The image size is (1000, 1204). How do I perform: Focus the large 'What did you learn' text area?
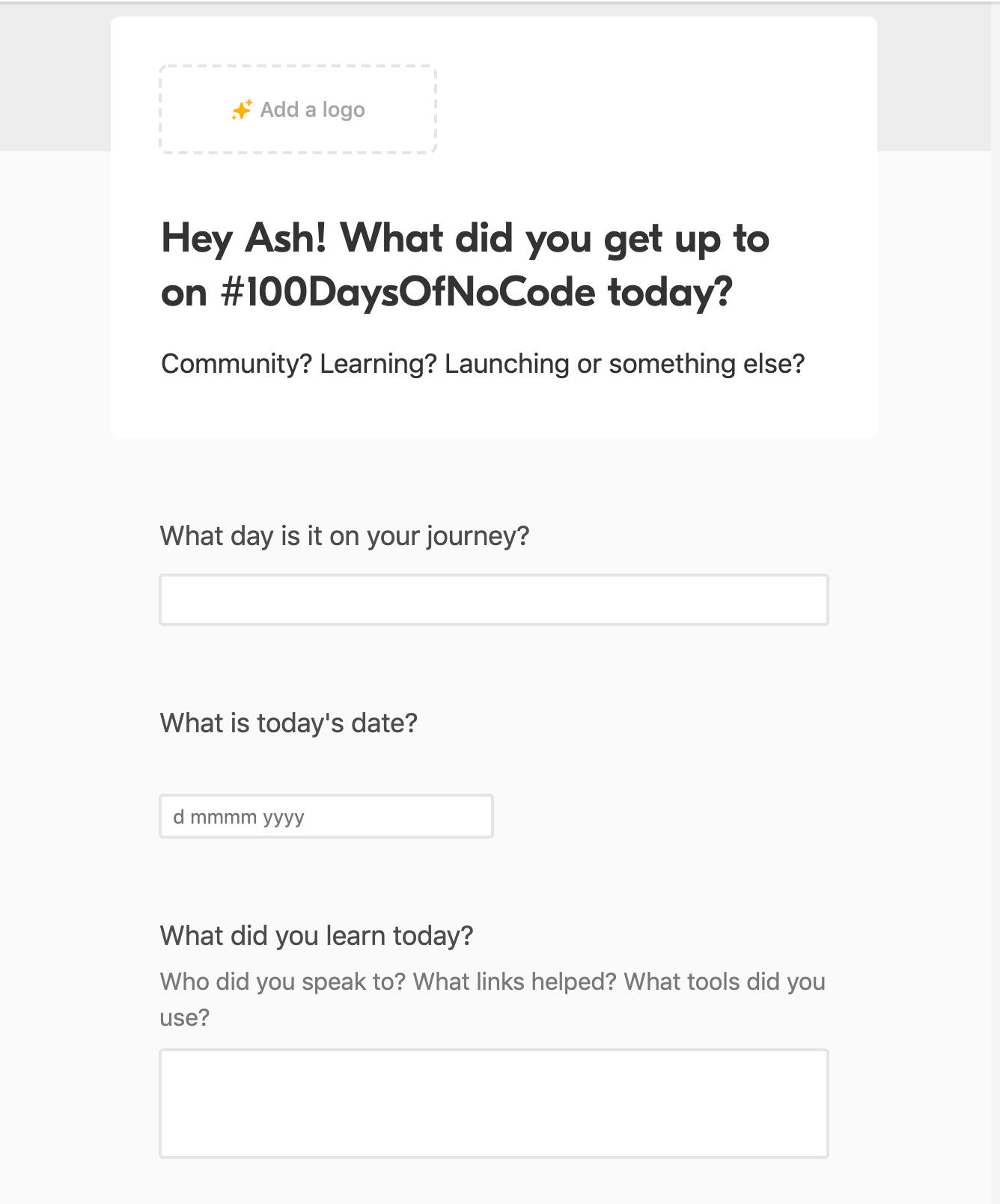pyautogui.click(x=493, y=1104)
